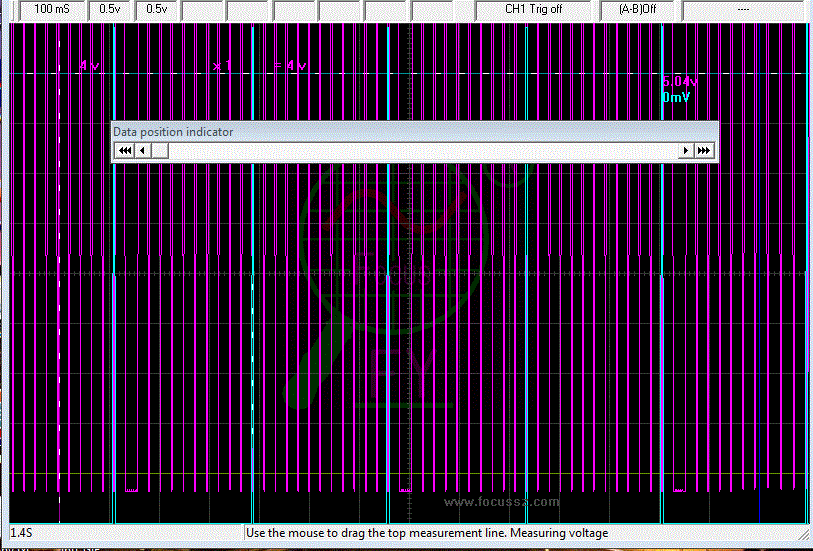The height and width of the screenshot is (551, 813).
Task: Toggle the (A-B)Off math mode
Action: pyautogui.click(x=638, y=9)
